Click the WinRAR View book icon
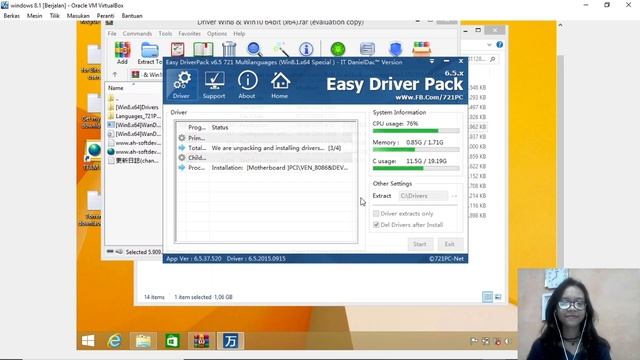The width and height of the screenshot is (640, 360). tap(203, 49)
